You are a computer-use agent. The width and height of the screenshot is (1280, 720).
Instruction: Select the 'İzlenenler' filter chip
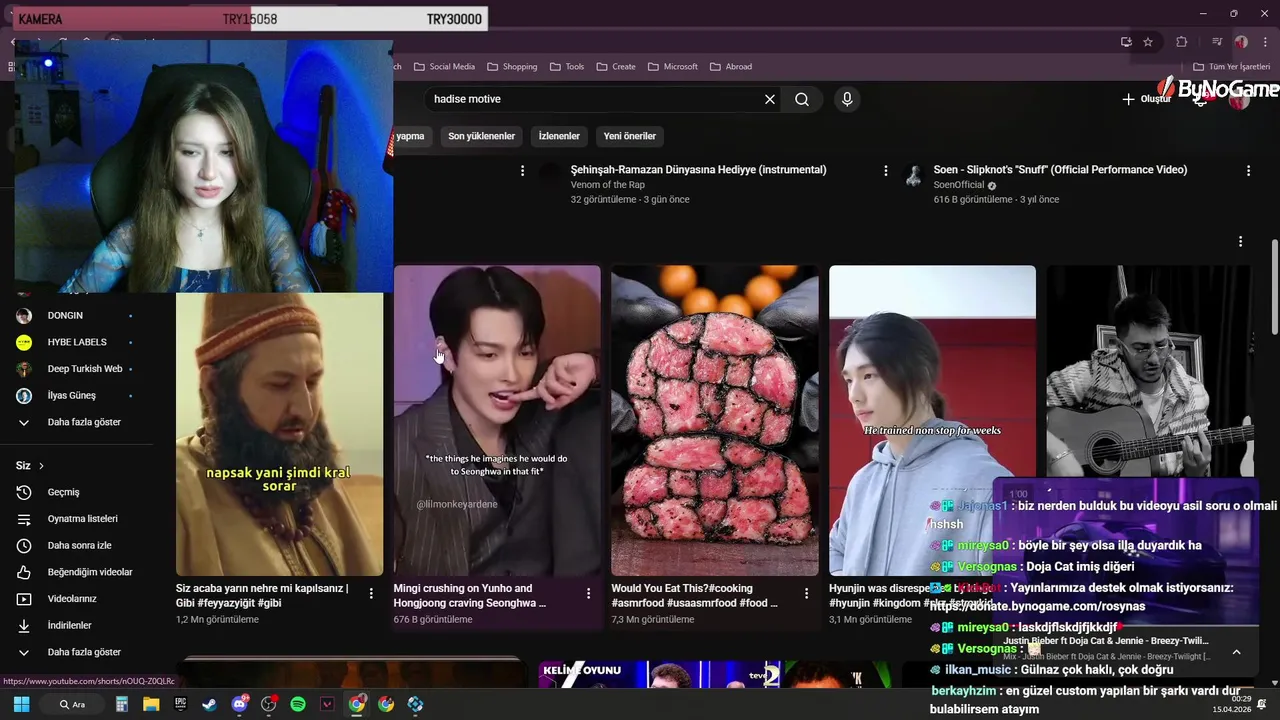(x=559, y=136)
